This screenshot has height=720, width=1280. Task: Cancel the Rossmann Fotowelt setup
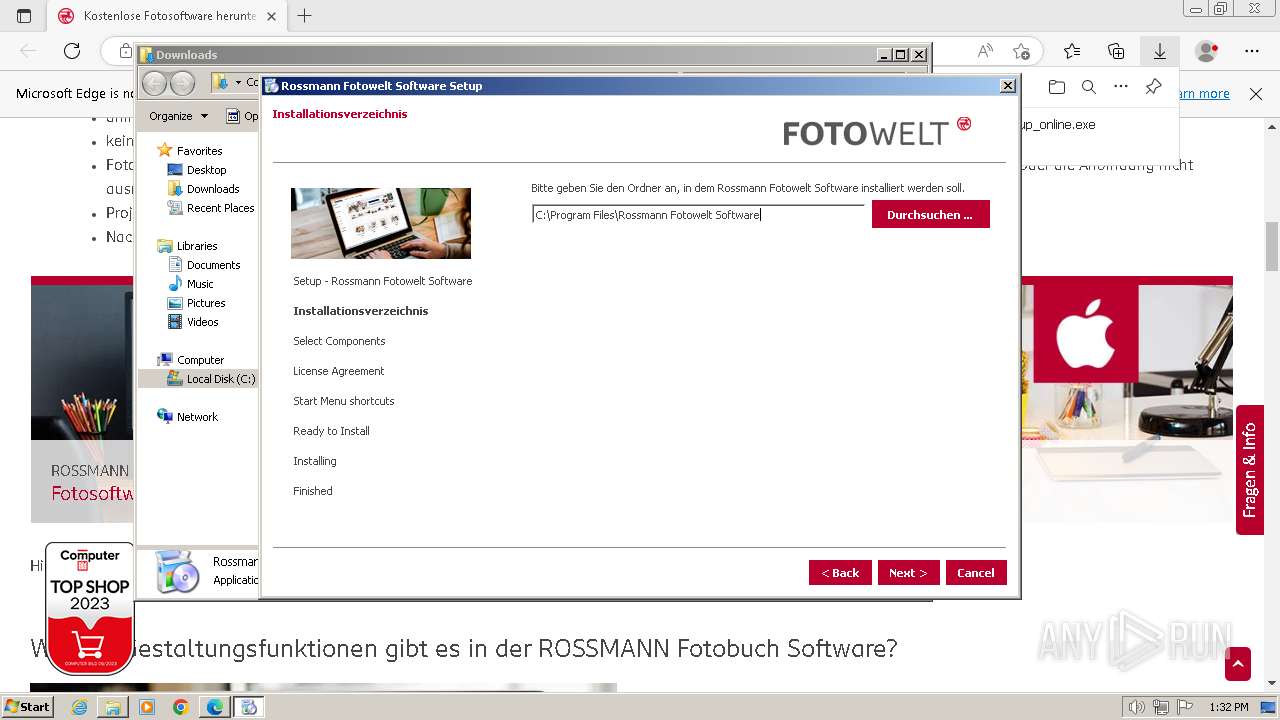[976, 573]
